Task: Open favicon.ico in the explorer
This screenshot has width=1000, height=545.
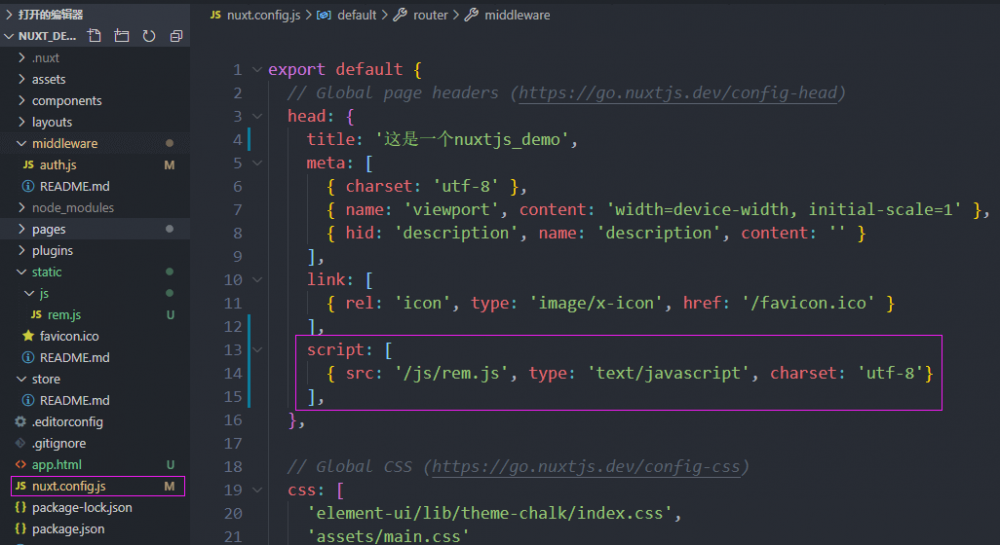Action: (69, 335)
